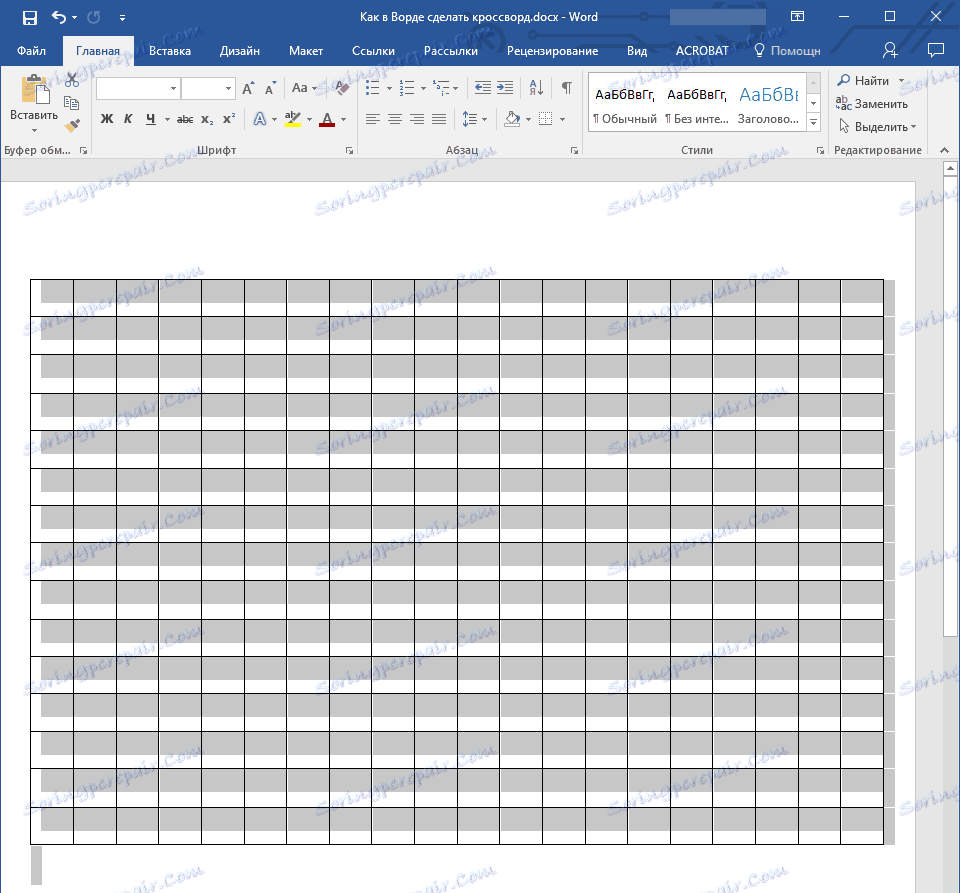Toggle paragraph marks ¶ display
The image size is (960, 893).
click(x=567, y=88)
